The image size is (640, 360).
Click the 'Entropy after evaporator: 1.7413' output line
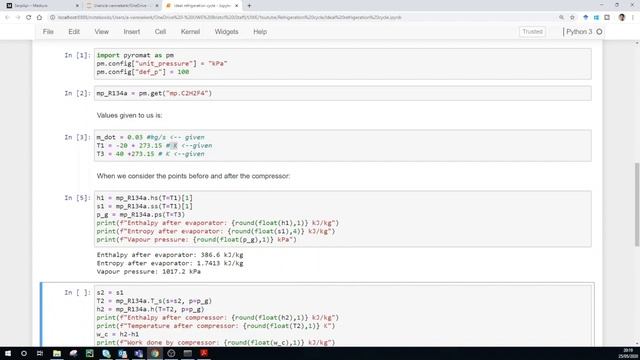170,263
